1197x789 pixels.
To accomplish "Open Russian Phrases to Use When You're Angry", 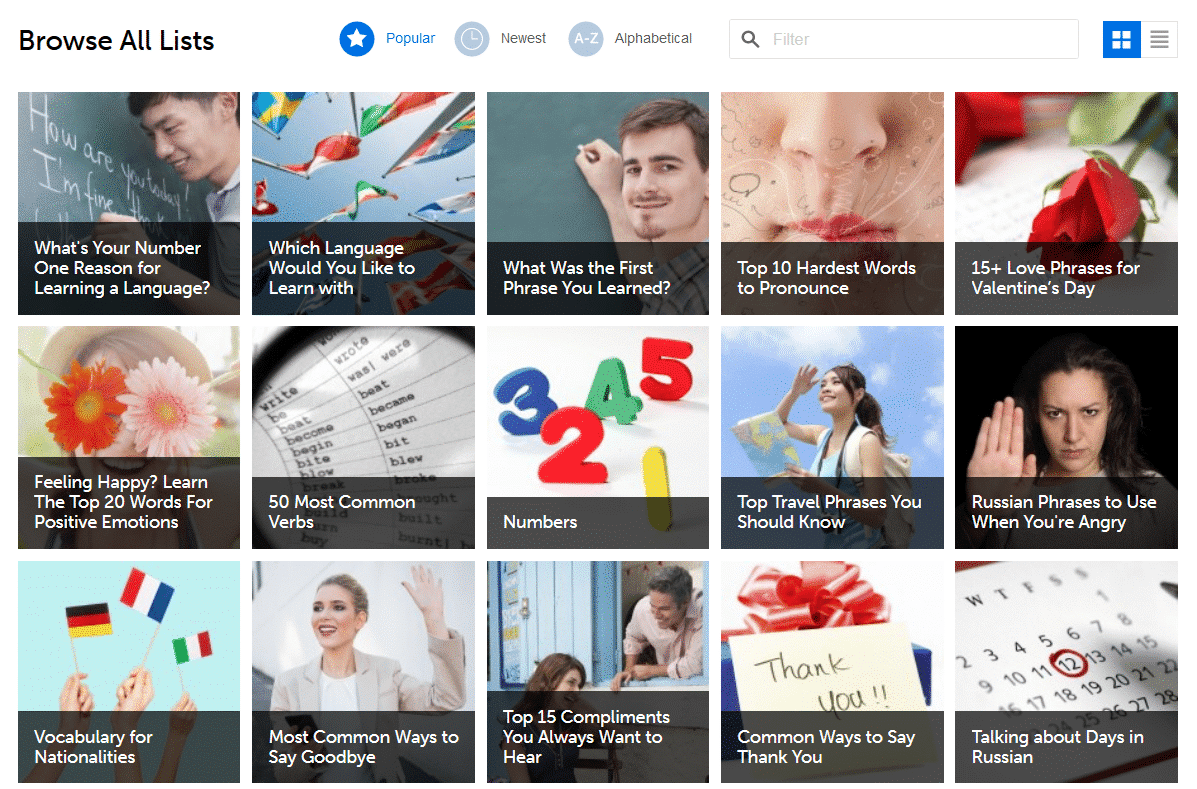I will click(1066, 437).
